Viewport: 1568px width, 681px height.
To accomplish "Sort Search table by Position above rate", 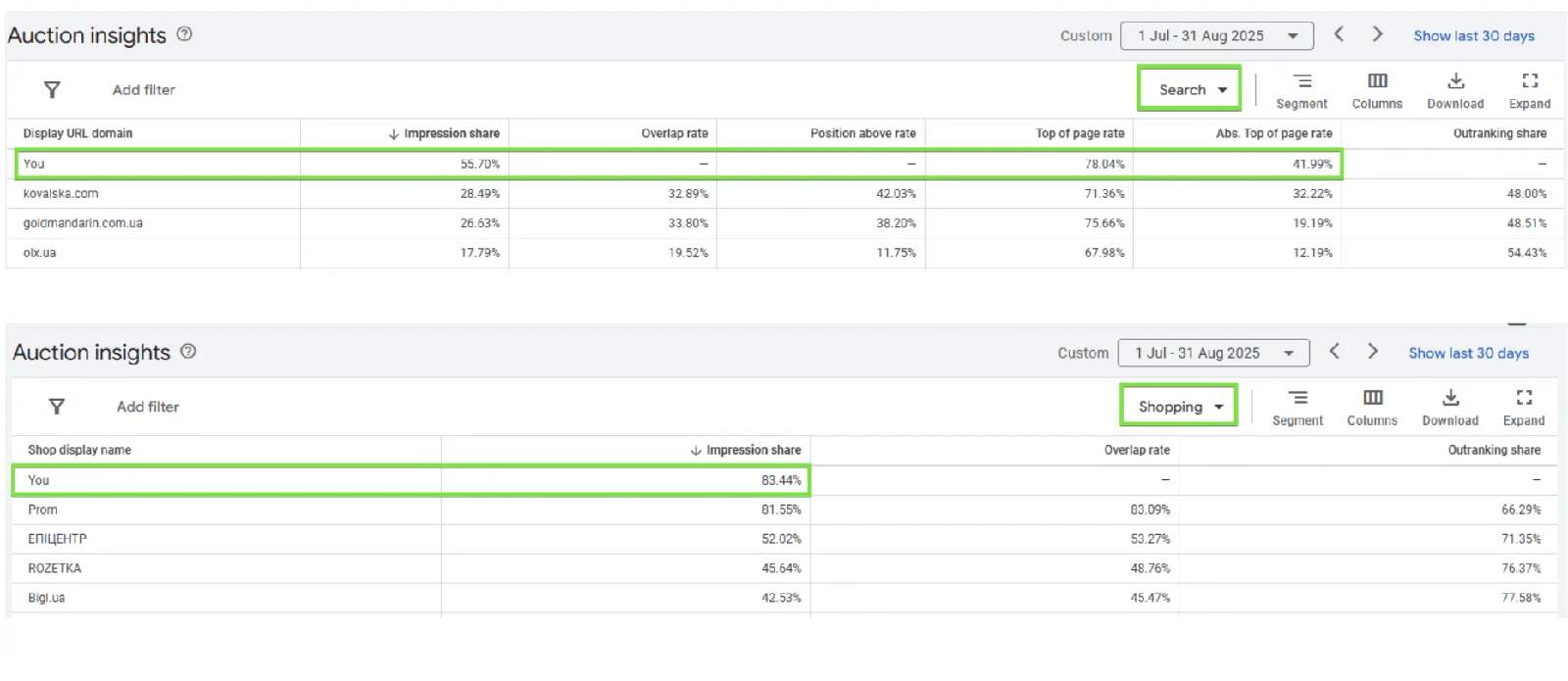I will click(863, 133).
